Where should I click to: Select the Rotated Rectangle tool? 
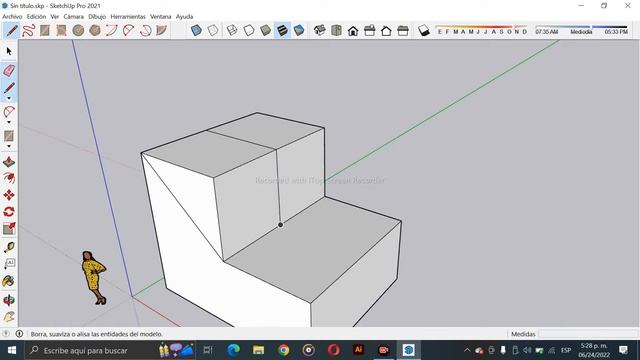coord(61,31)
